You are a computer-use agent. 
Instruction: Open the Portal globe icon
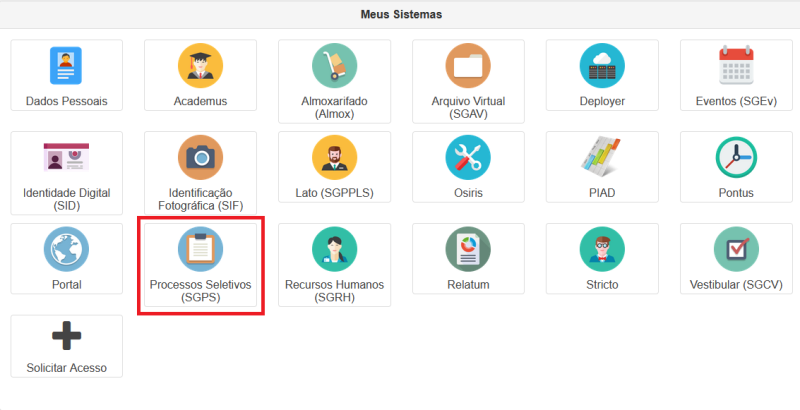click(x=66, y=250)
